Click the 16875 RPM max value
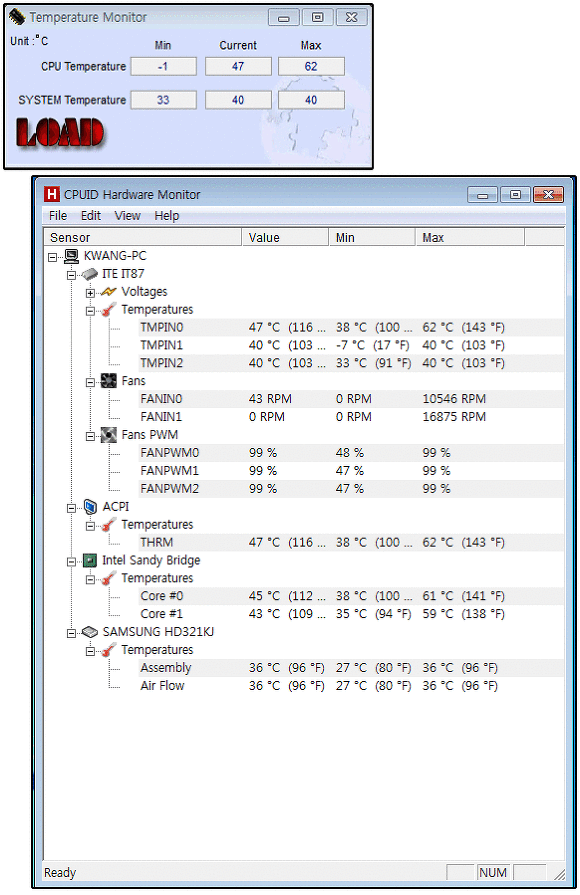The height and width of the screenshot is (895, 580). click(454, 417)
